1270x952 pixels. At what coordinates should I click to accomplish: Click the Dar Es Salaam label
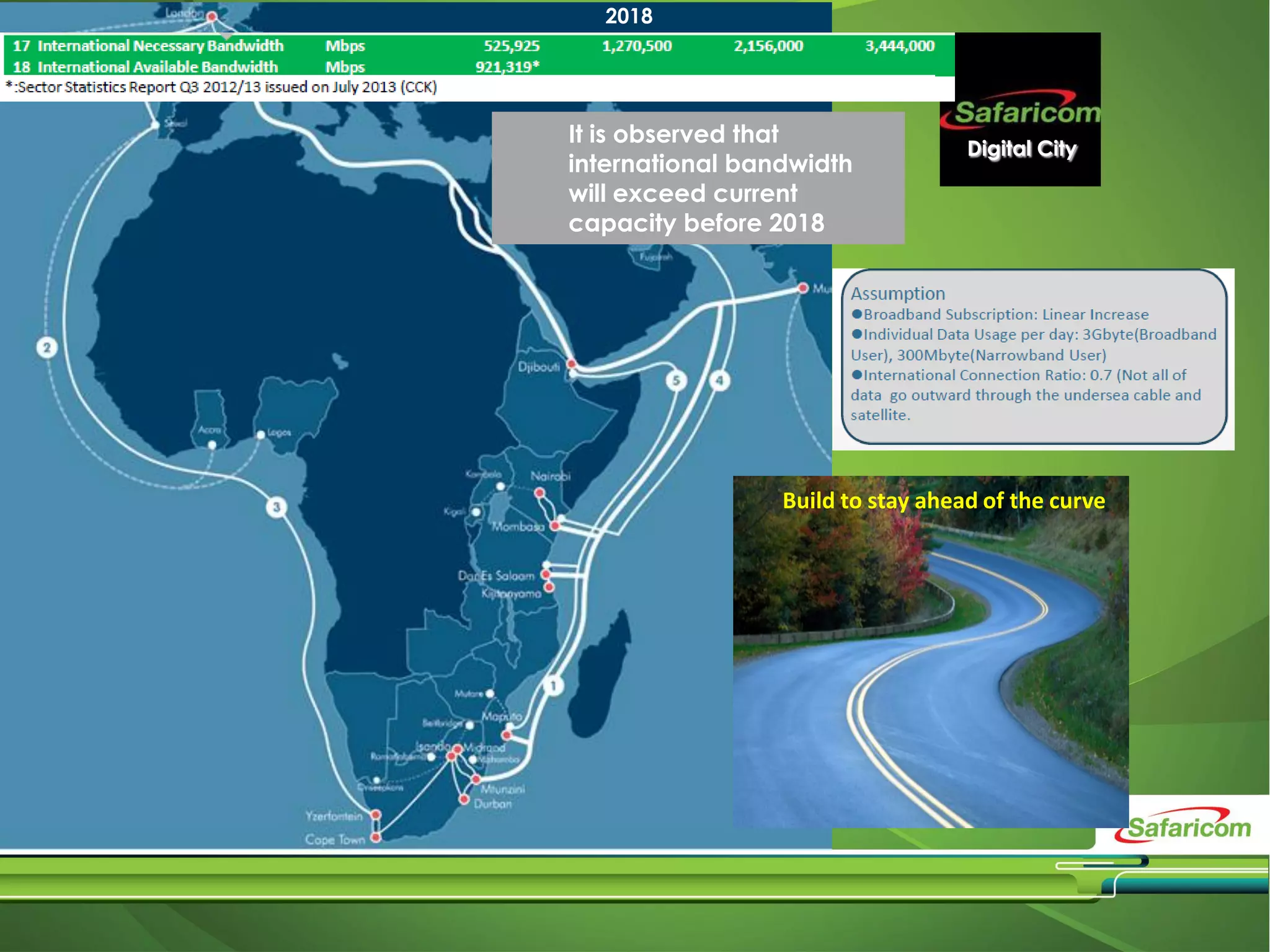coord(496,576)
